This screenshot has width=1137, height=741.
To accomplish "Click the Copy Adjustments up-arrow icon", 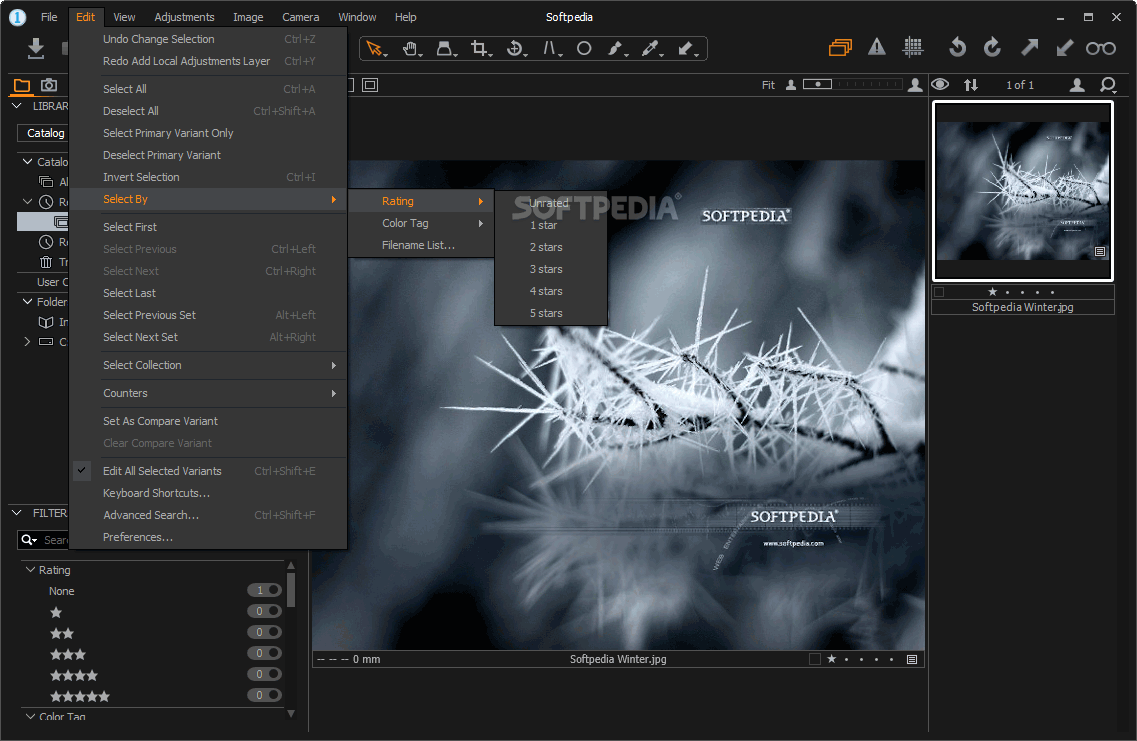I will 1029,47.
